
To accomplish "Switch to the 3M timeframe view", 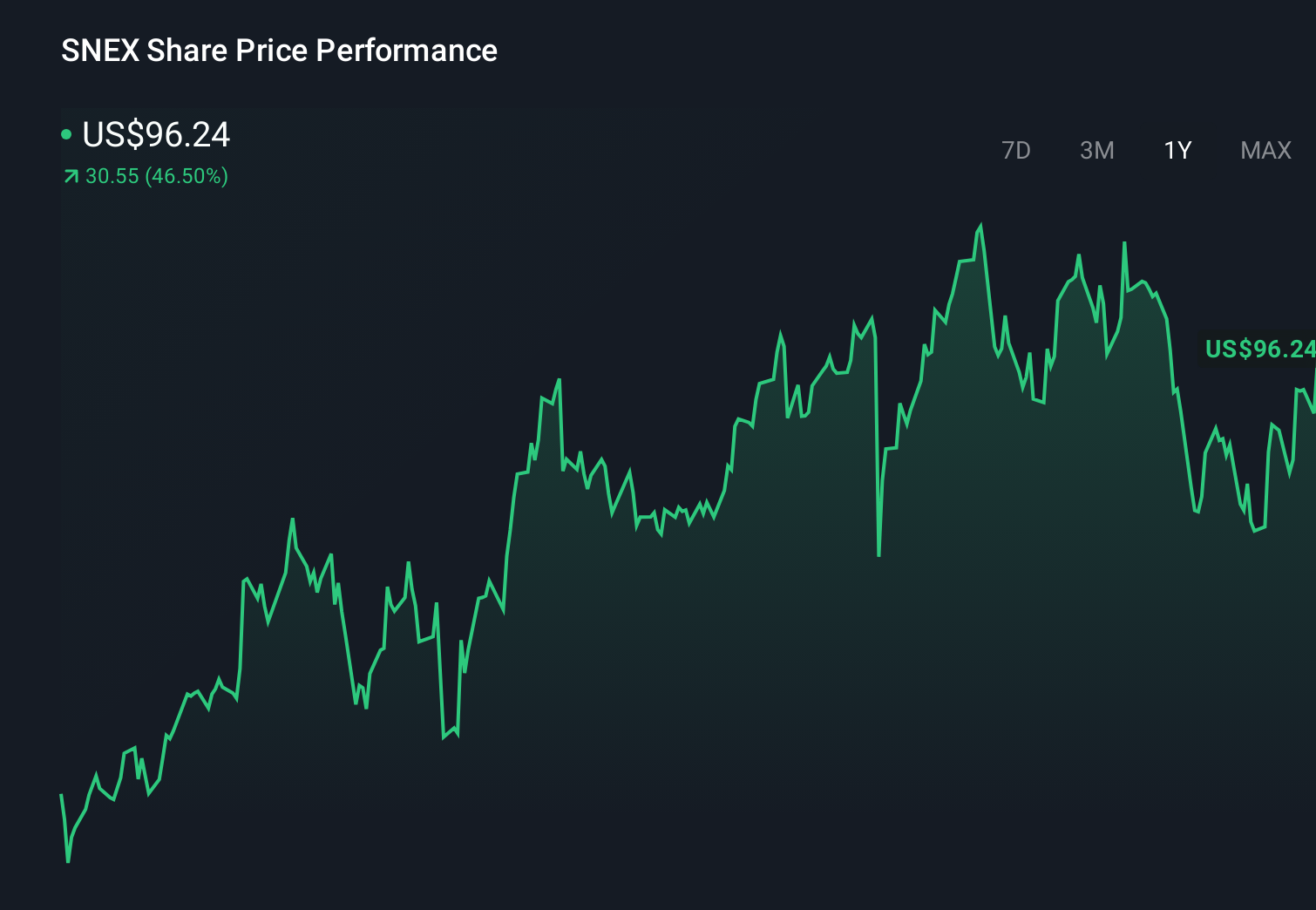I will [1097, 150].
